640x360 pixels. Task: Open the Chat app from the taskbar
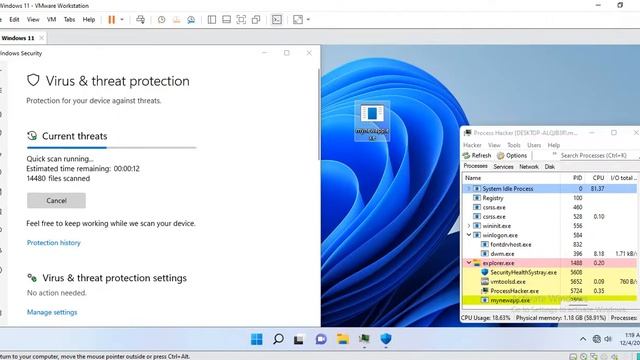[x=321, y=339]
